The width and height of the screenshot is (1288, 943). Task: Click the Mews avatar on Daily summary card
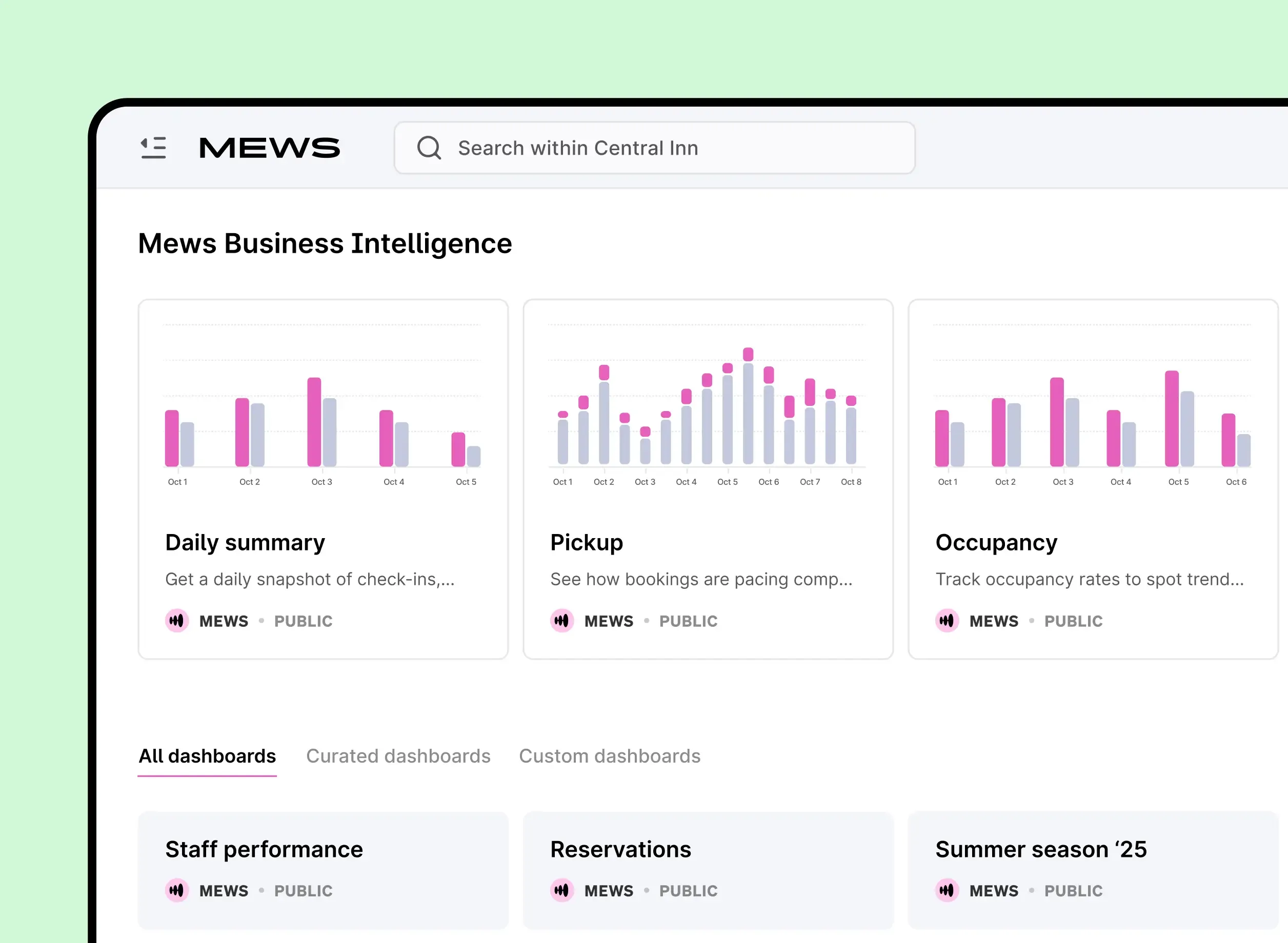click(x=177, y=621)
